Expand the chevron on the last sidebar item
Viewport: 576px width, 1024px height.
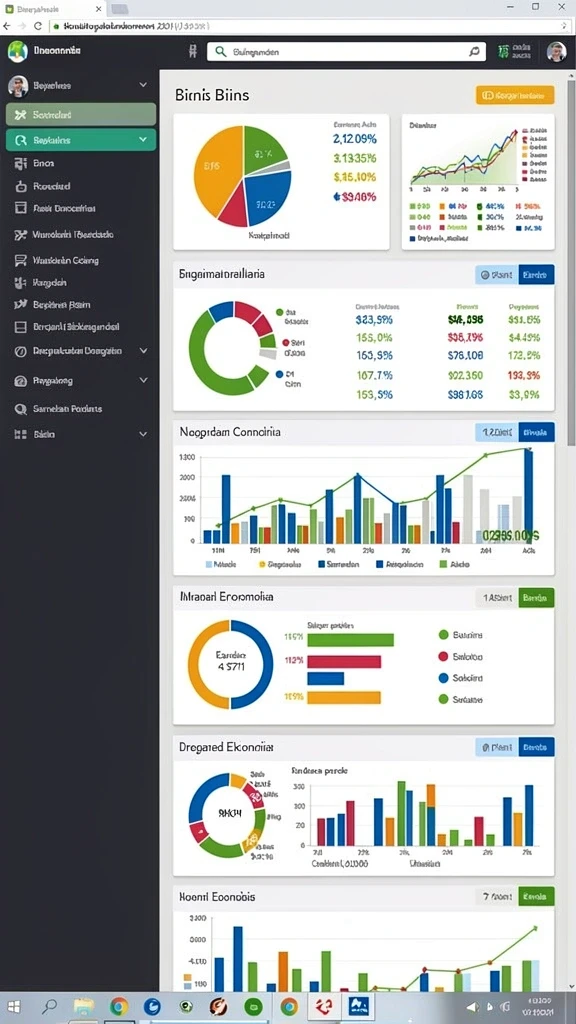(x=143, y=434)
